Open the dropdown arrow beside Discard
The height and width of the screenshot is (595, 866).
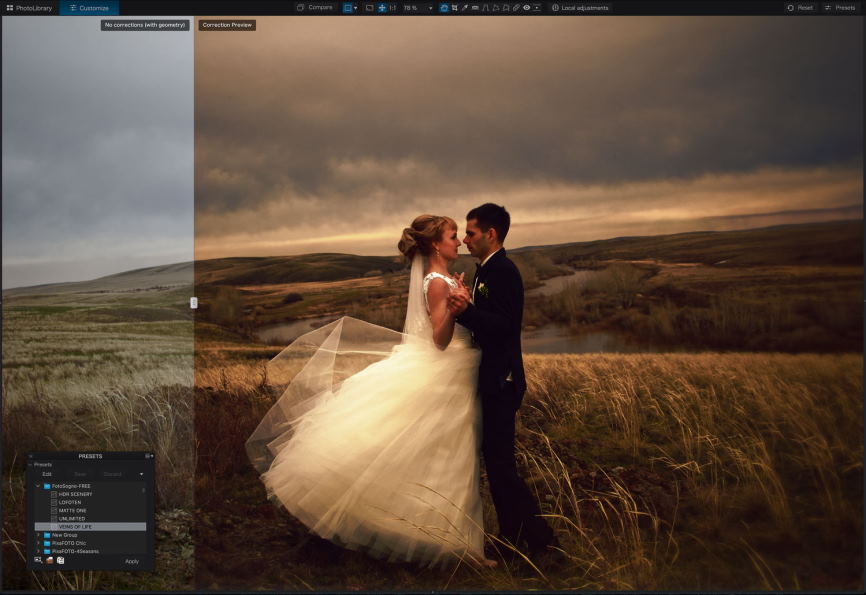pyautogui.click(x=141, y=474)
